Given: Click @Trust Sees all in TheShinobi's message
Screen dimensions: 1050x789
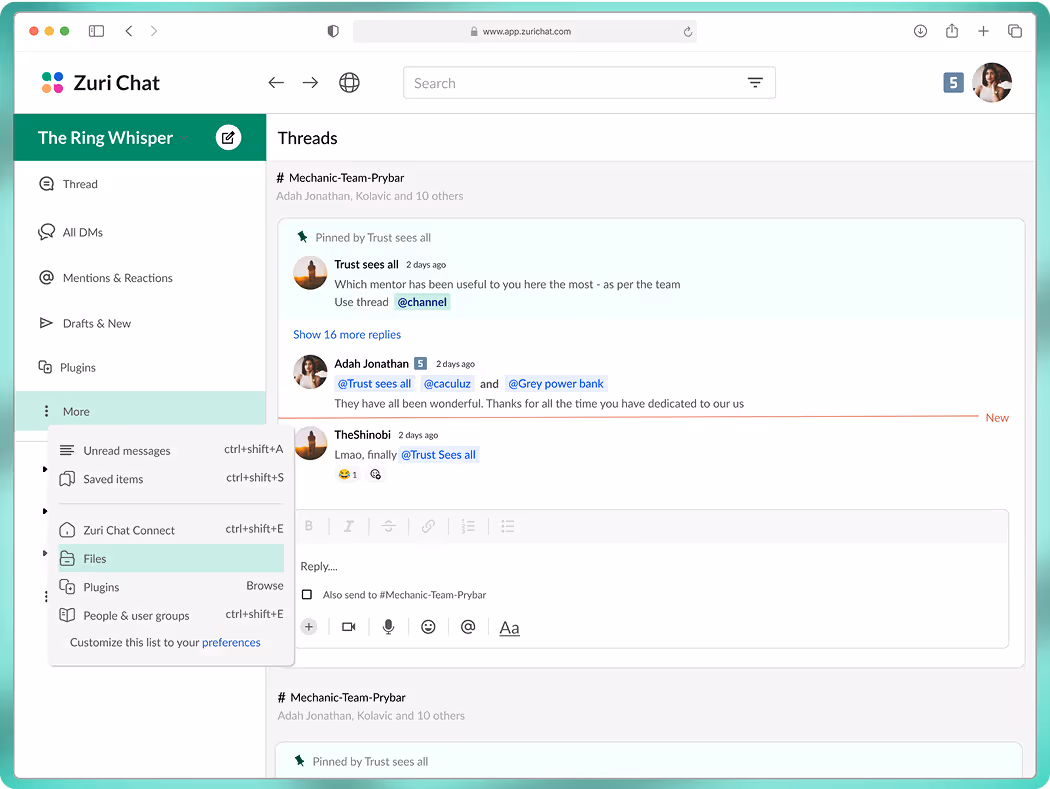Looking at the screenshot, I should (439, 455).
